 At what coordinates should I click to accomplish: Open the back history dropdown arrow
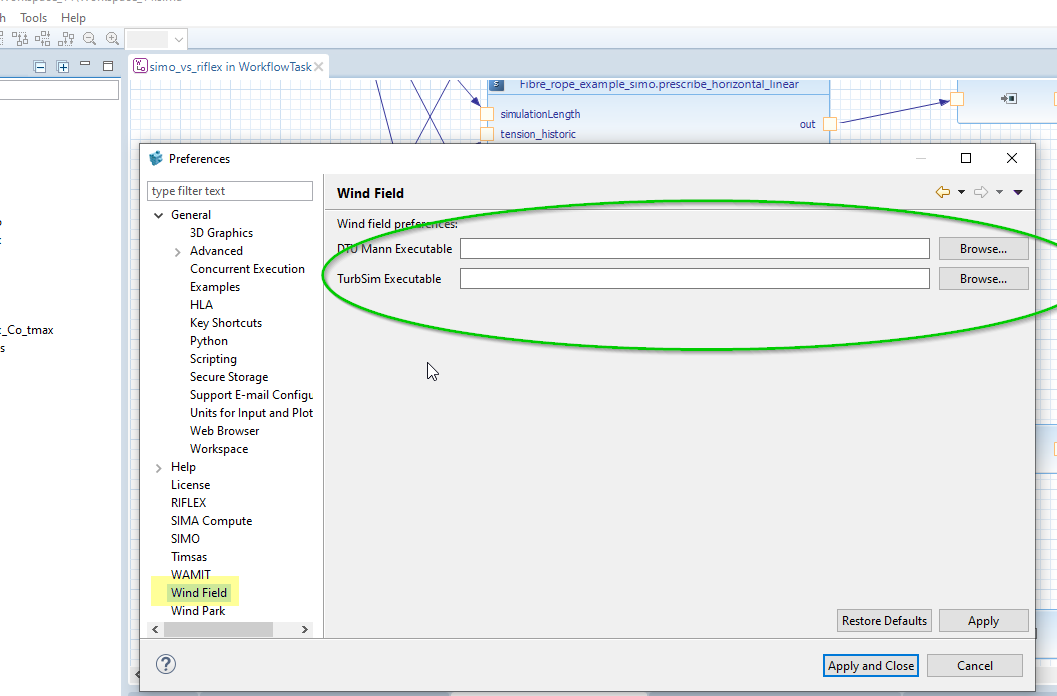pos(961,192)
